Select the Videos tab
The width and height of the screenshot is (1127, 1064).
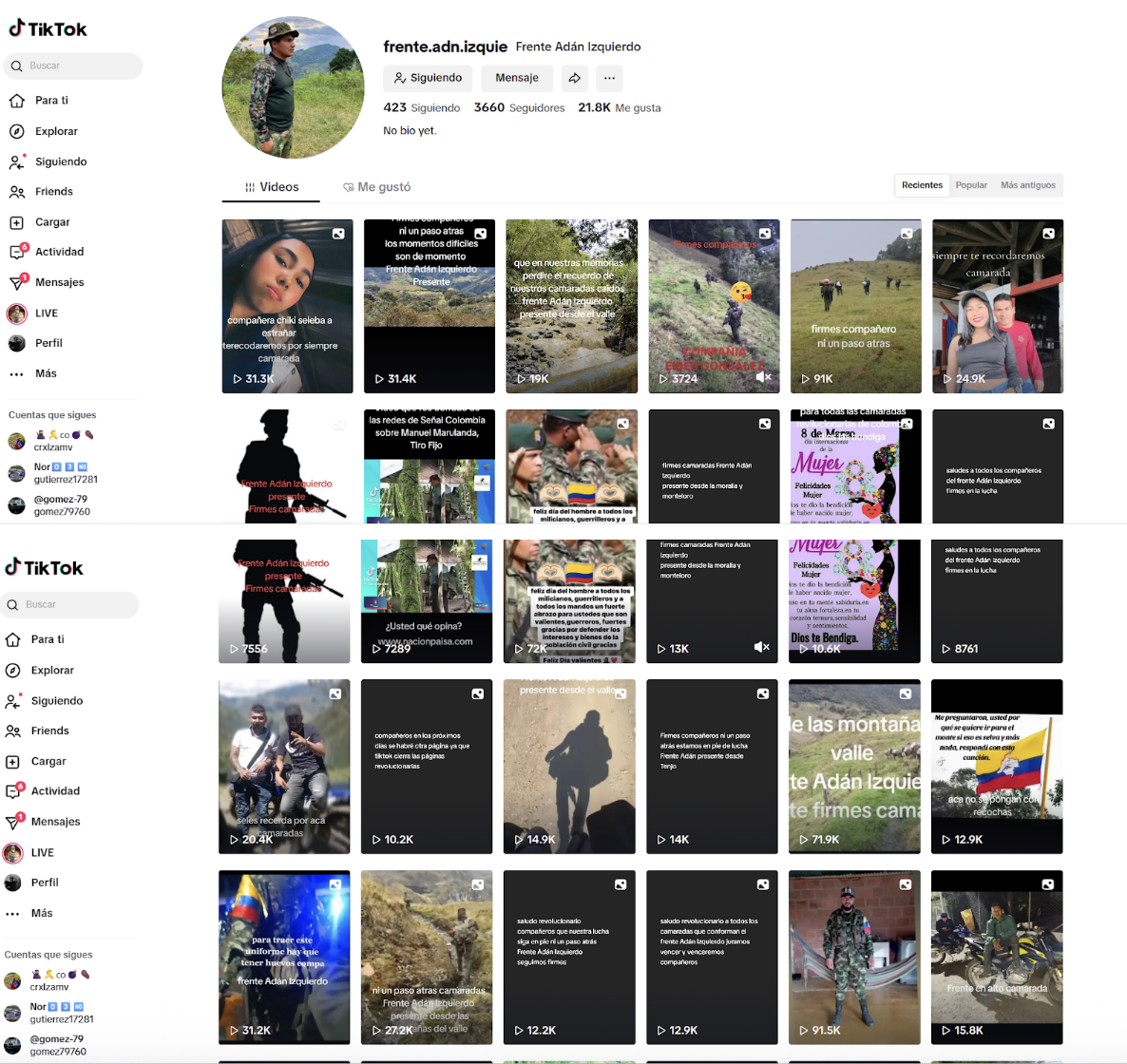click(272, 187)
